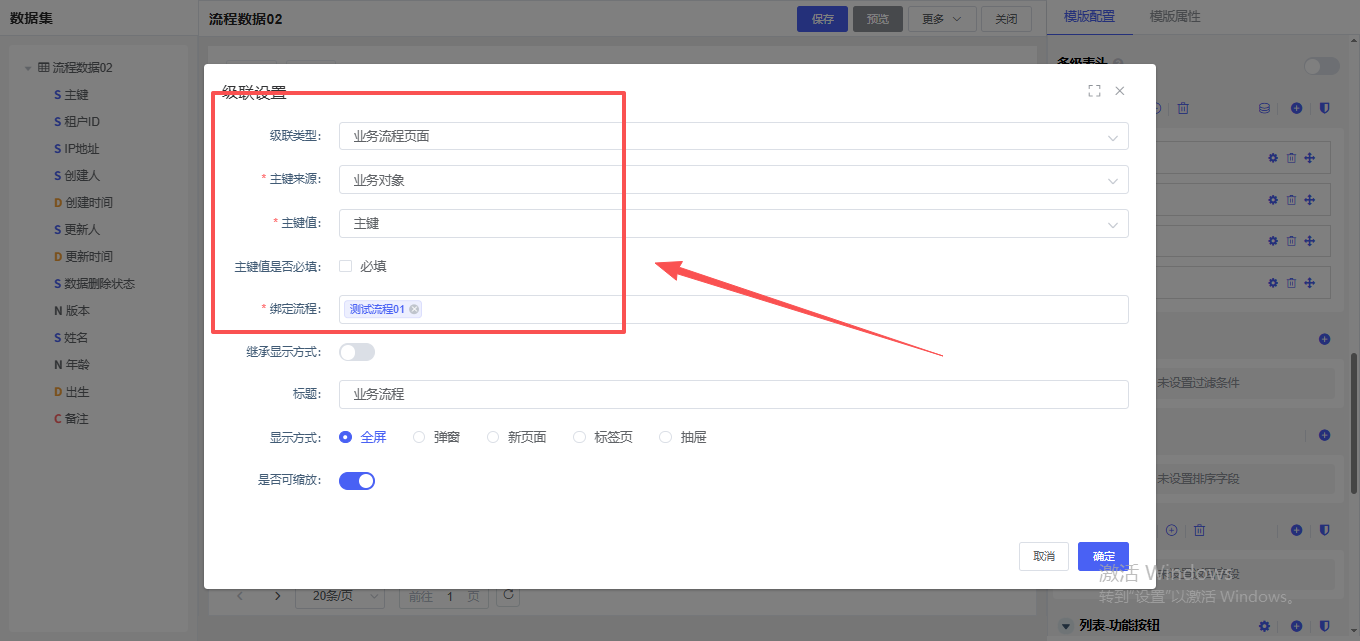
Task: Select the 弹窗 display mode radio
Action: (x=420, y=437)
